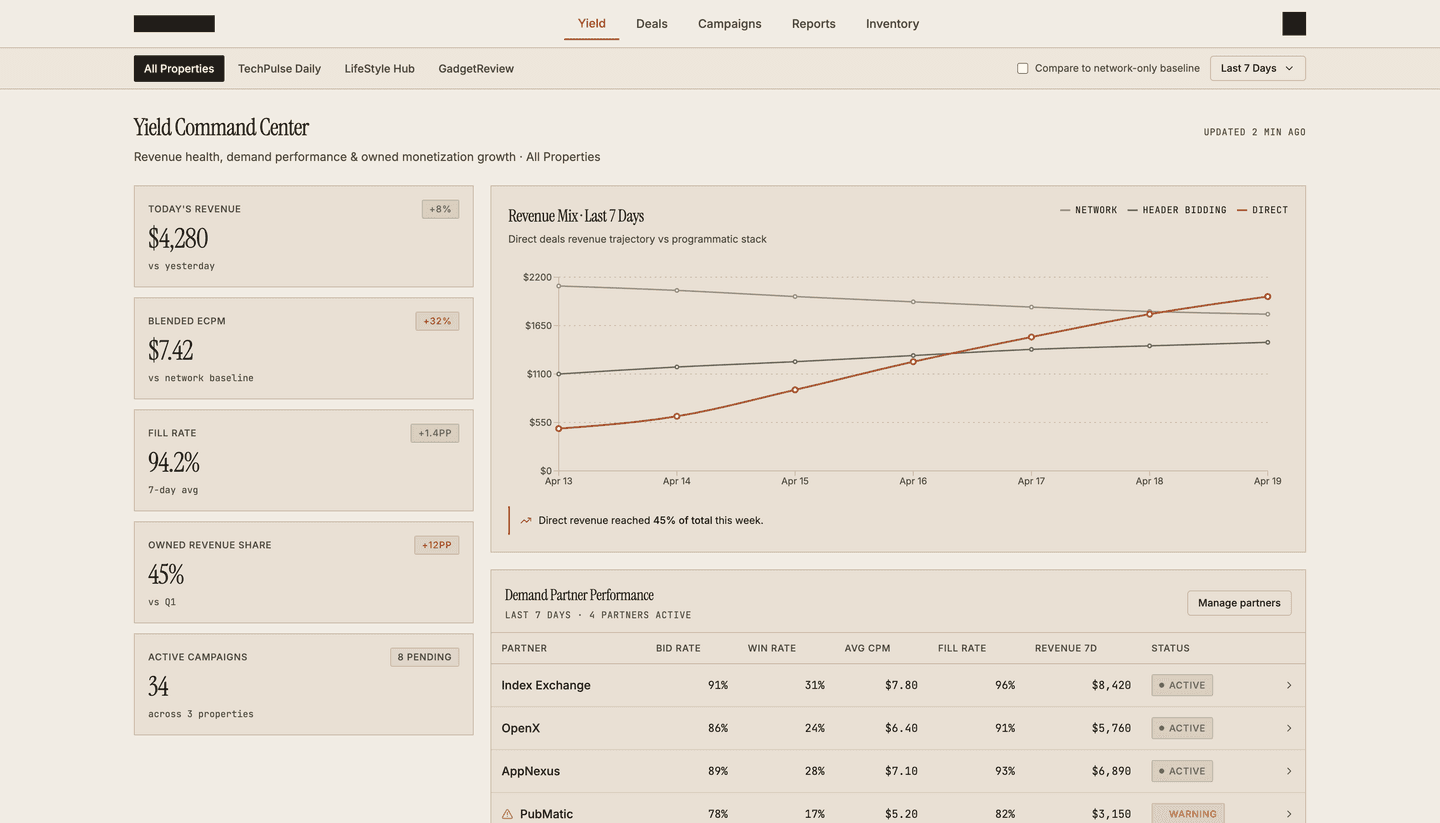Image resolution: width=1440 pixels, height=823 pixels.
Task: Switch to the Deals tab
Action: [x=651, y=23]
